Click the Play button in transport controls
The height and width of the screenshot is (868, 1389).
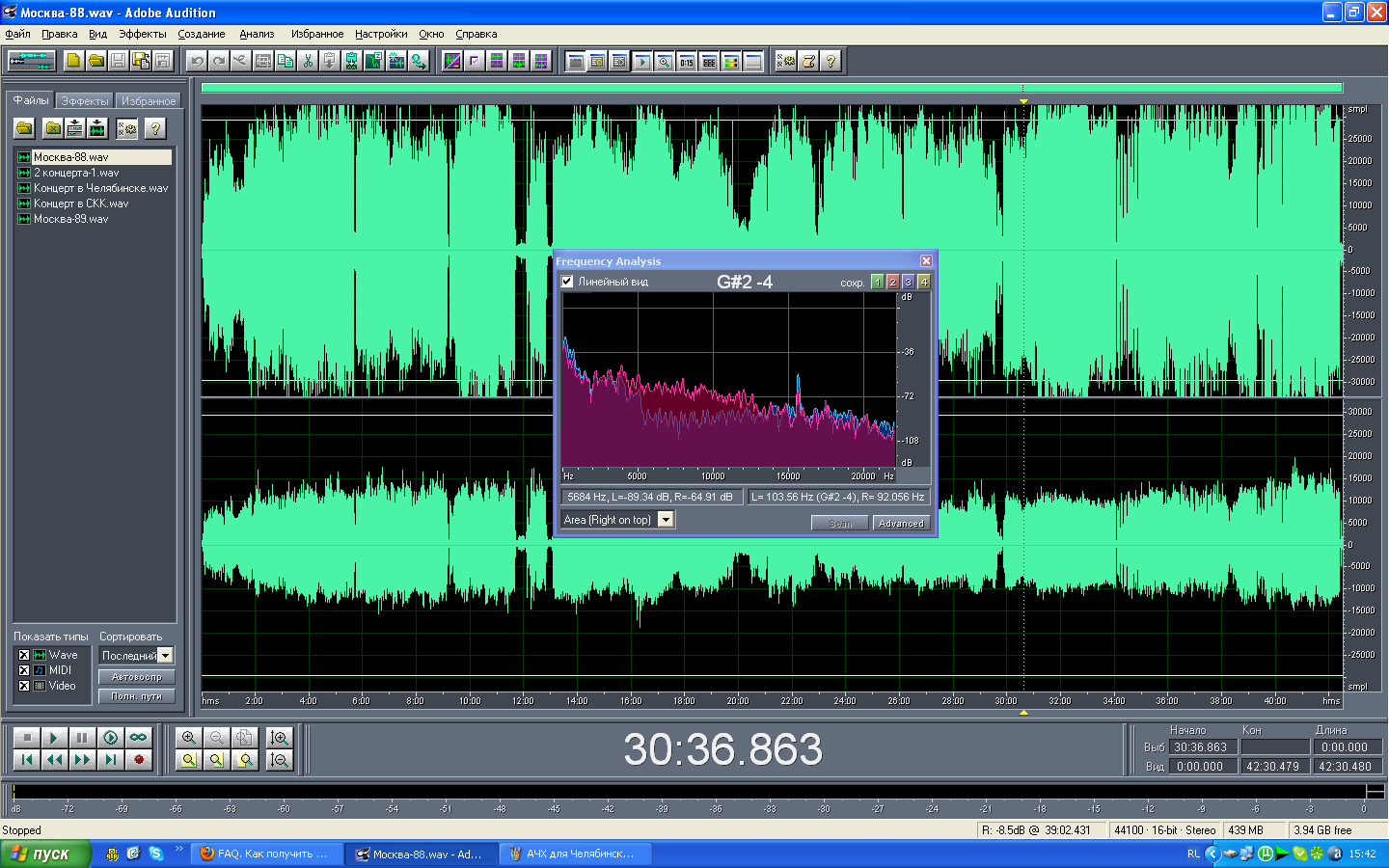coord(54,738)
